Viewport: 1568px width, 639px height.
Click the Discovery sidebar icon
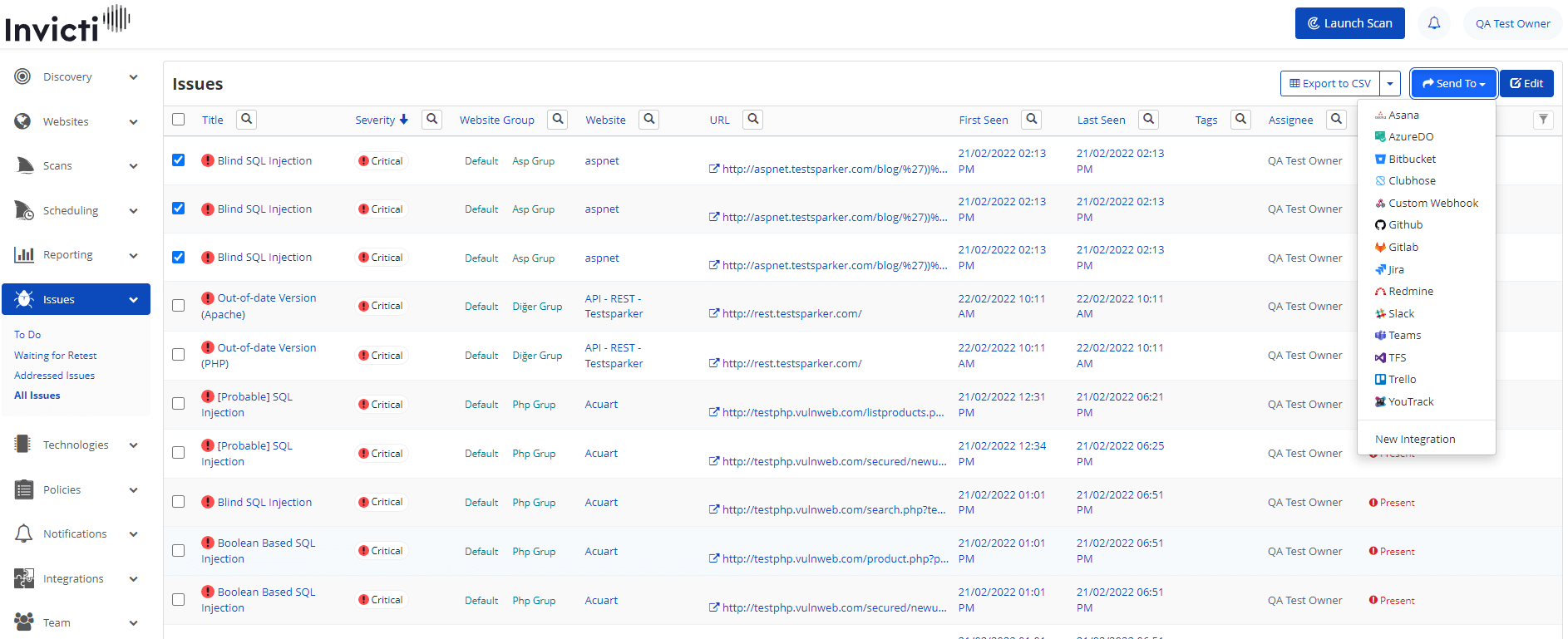[23, 76]
